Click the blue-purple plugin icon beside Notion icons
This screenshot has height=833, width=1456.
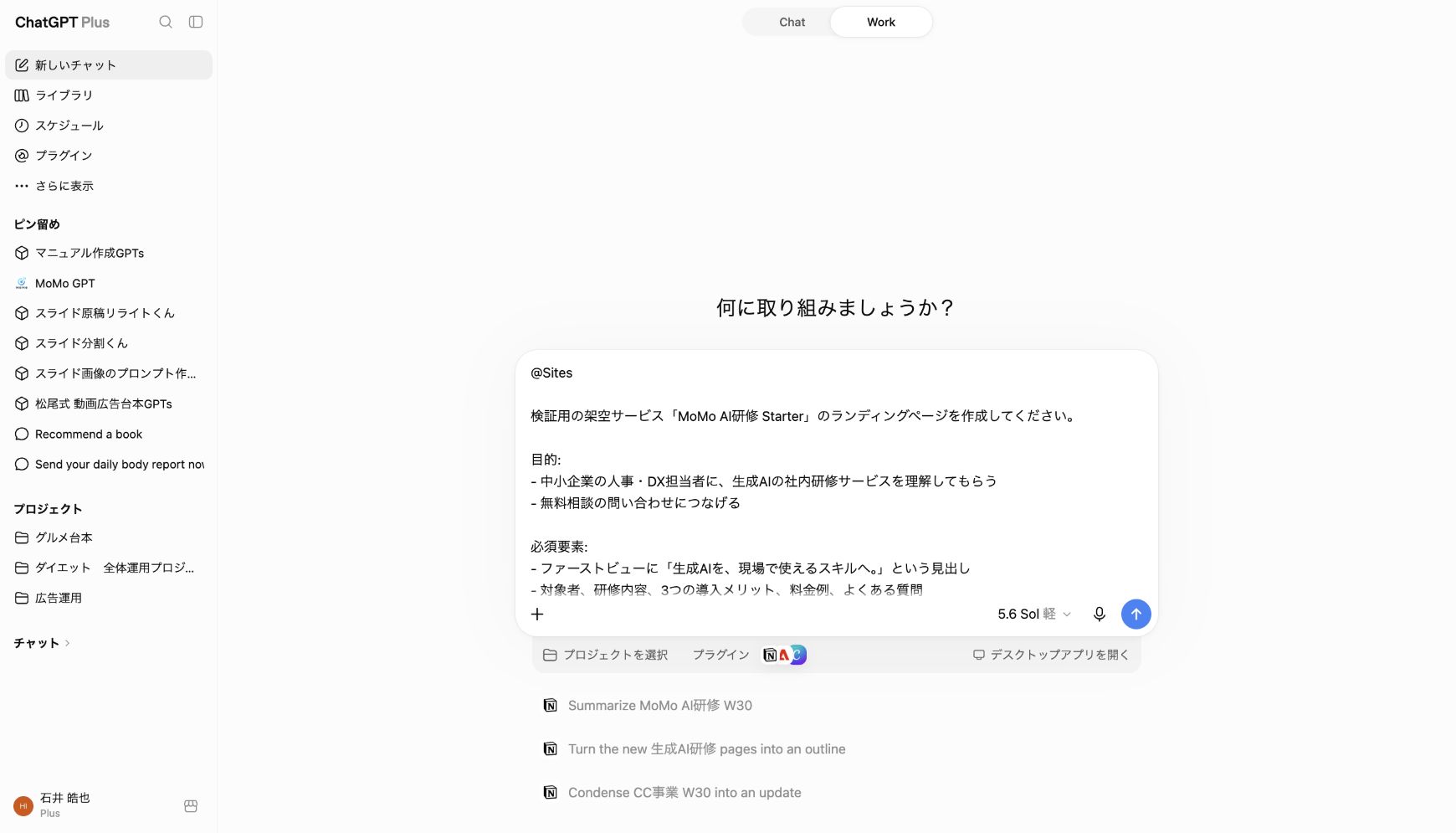[x=799, y=655]
